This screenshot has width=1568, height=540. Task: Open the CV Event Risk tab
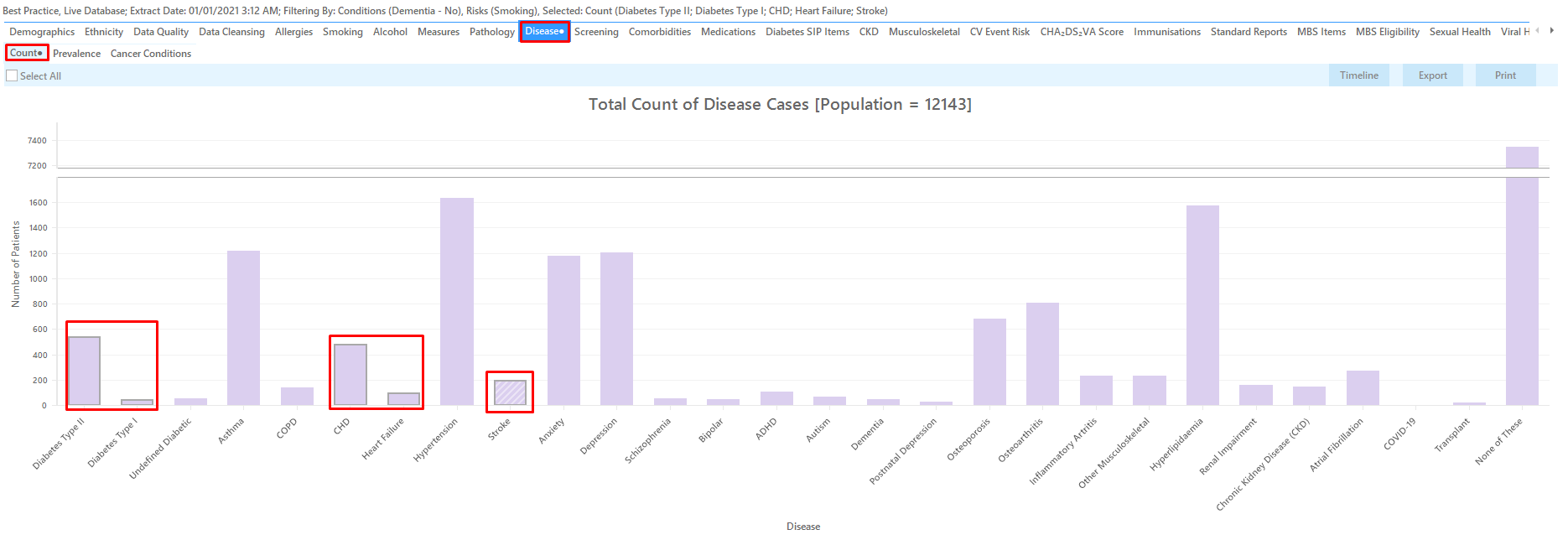999,32
